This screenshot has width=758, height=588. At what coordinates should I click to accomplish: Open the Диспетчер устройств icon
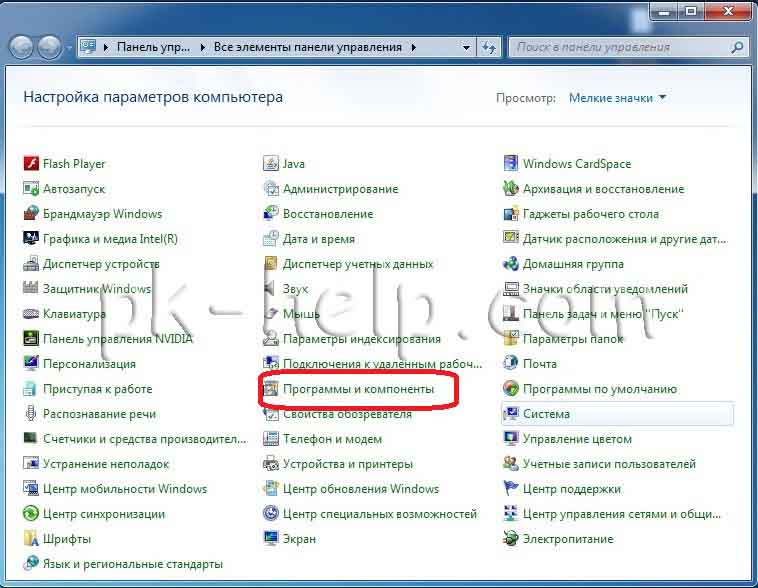pyautogui.click(x=31, y=264)
